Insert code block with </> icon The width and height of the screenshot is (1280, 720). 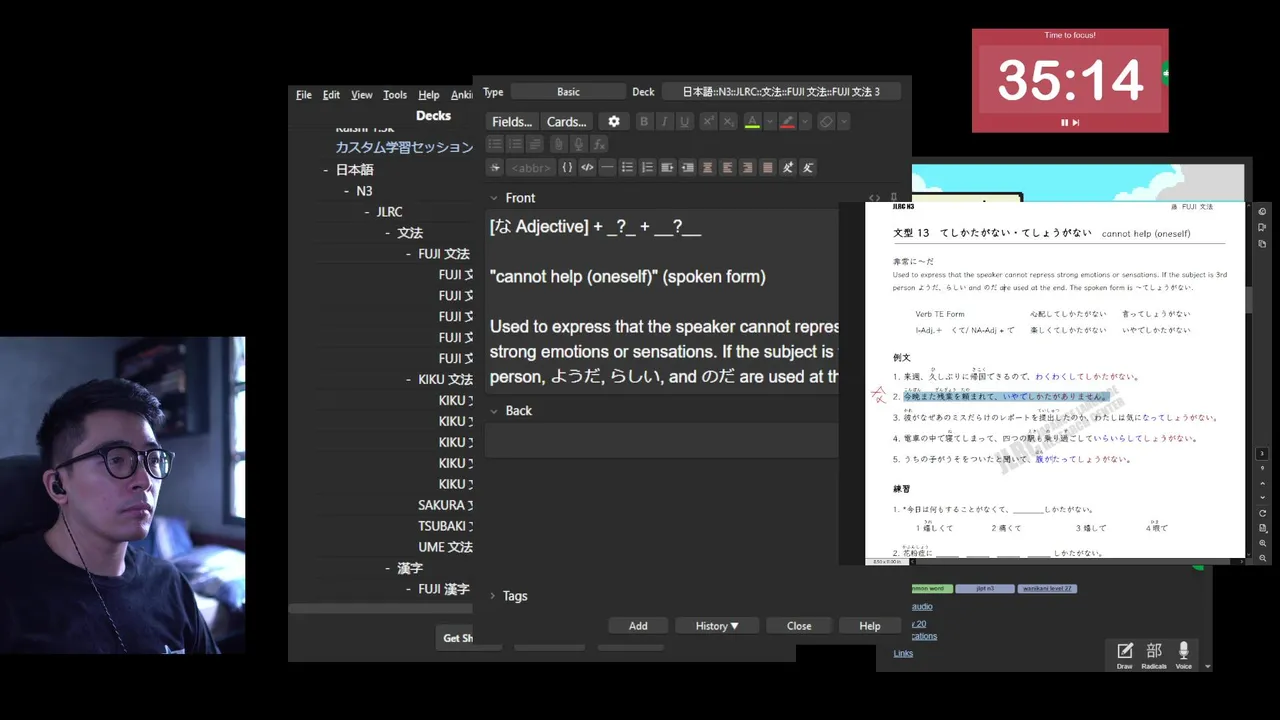point(587,167)
